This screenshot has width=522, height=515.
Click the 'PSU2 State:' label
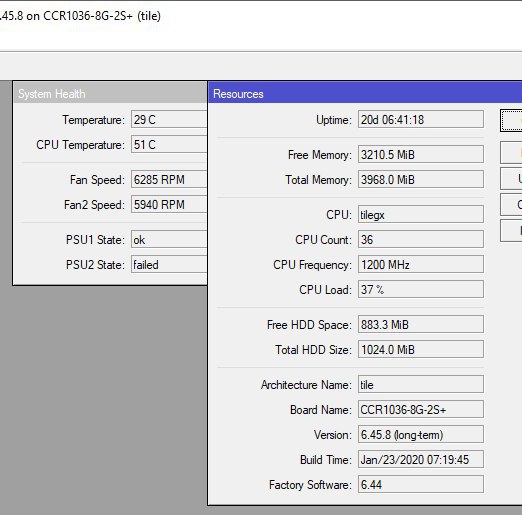point(95,265)
